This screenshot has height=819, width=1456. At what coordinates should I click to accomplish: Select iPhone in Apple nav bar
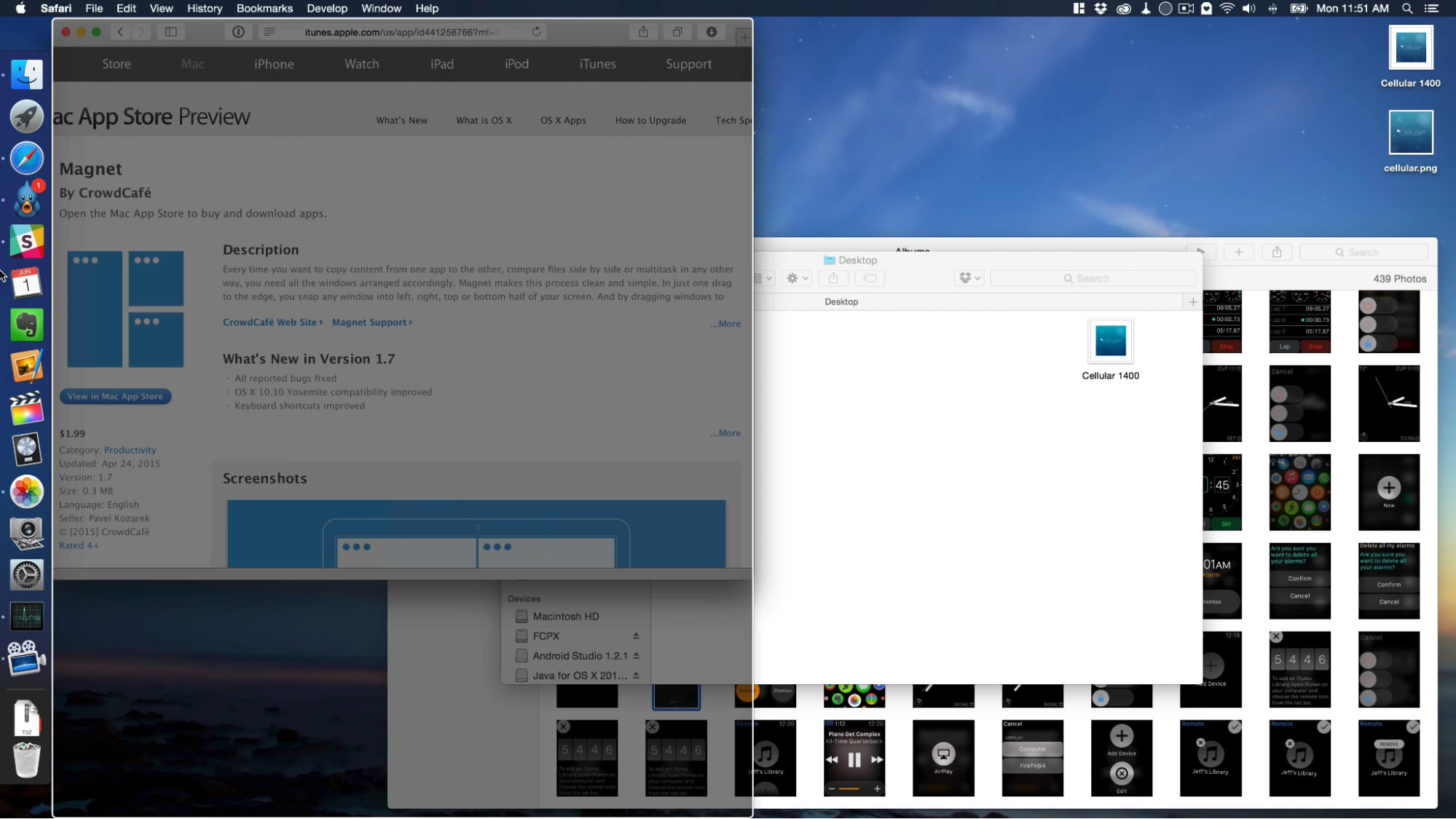[274, 64]
